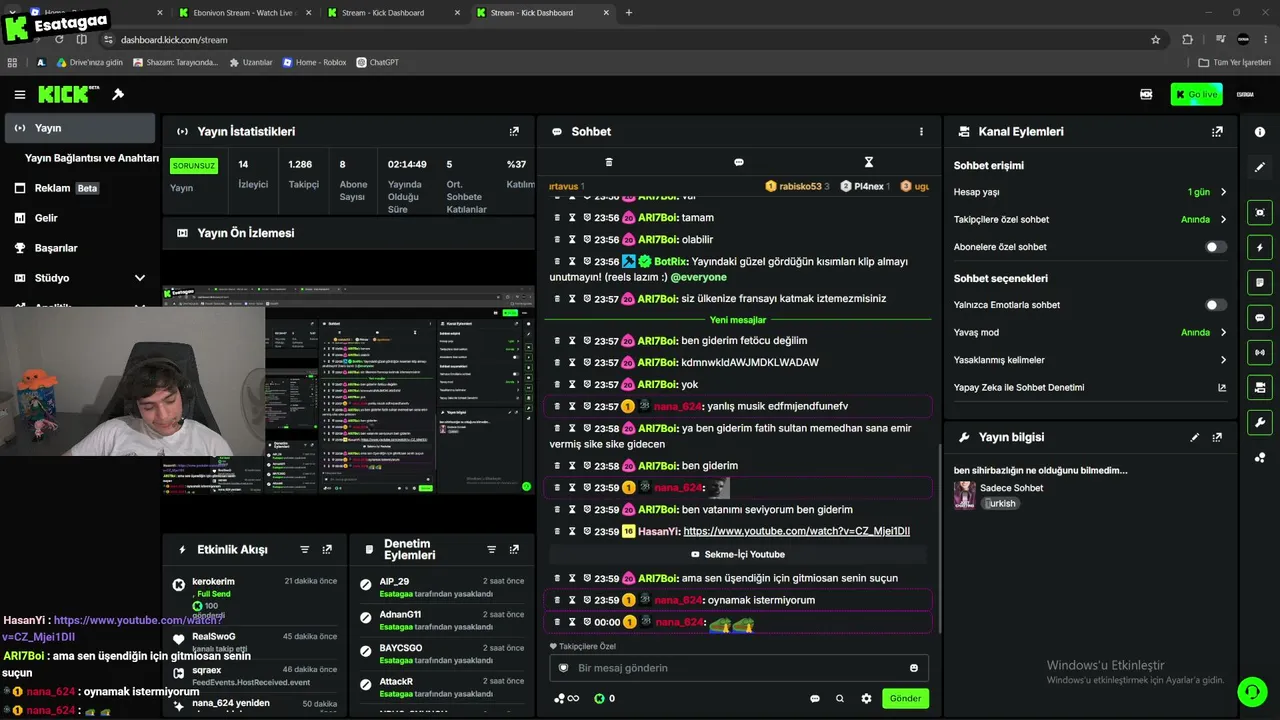This screenshot has width=1280, height=720.
Task: Click the gavel icon next to the Kick logo
Action: point(118,95)
